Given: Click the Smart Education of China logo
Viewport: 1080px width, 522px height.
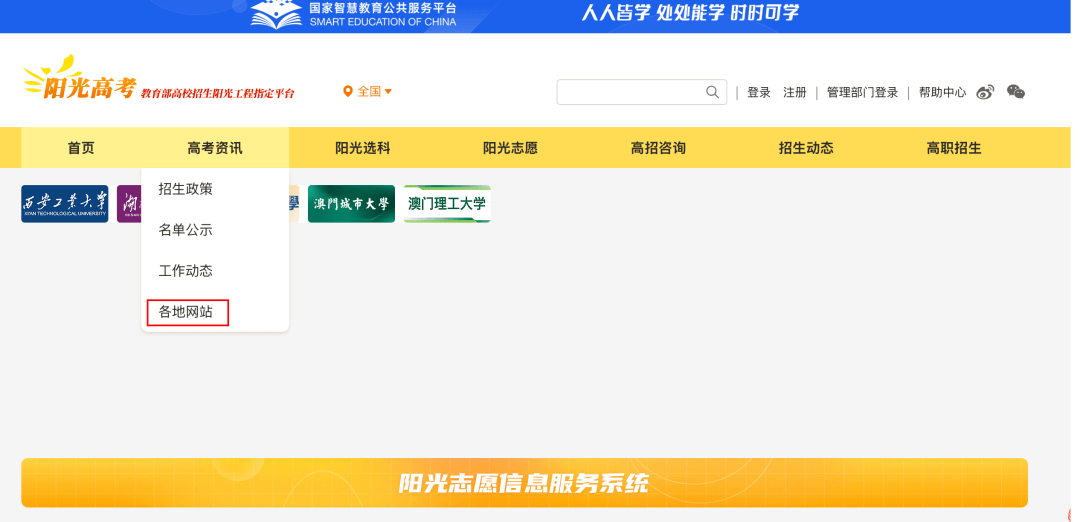Looking at the screenshot, I should pyautogui.click(x=353, y=14).
